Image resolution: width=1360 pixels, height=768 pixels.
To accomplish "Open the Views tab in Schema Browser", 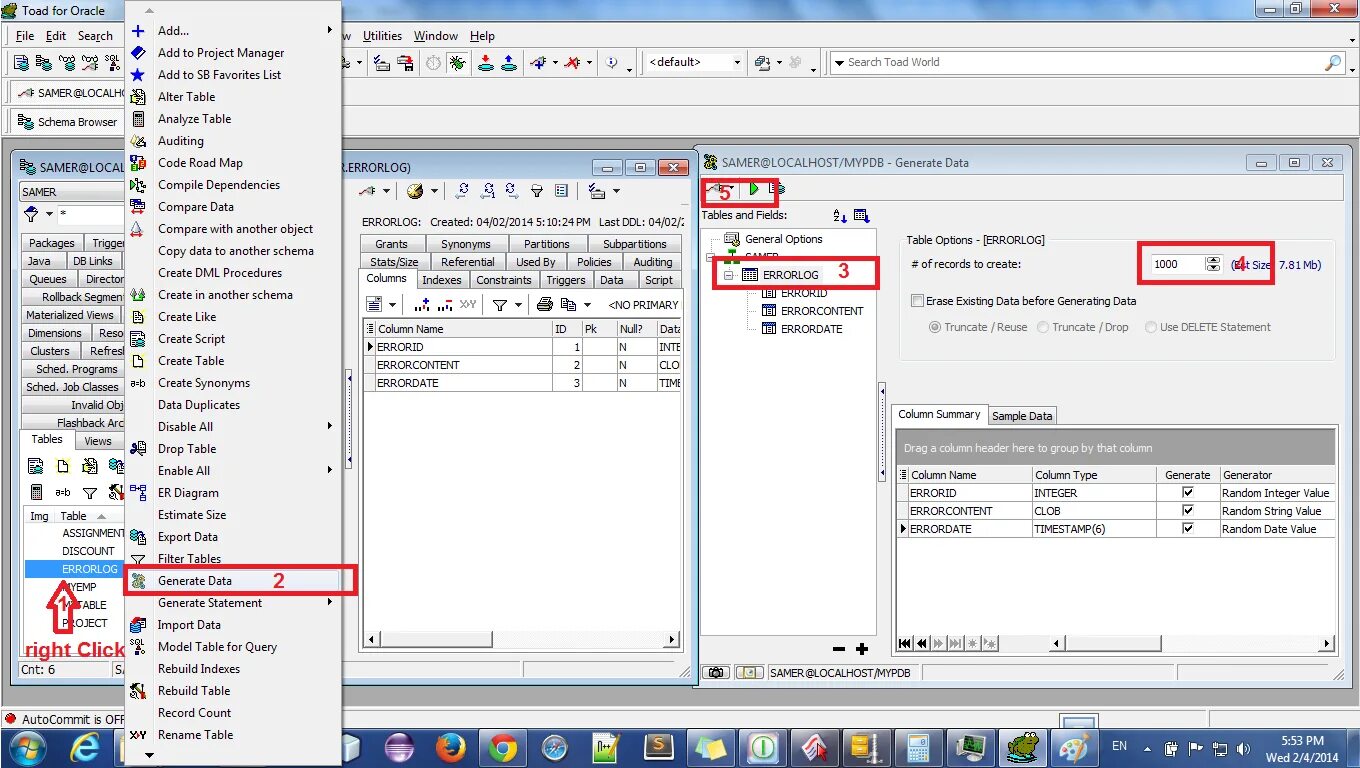I will 98,441.
